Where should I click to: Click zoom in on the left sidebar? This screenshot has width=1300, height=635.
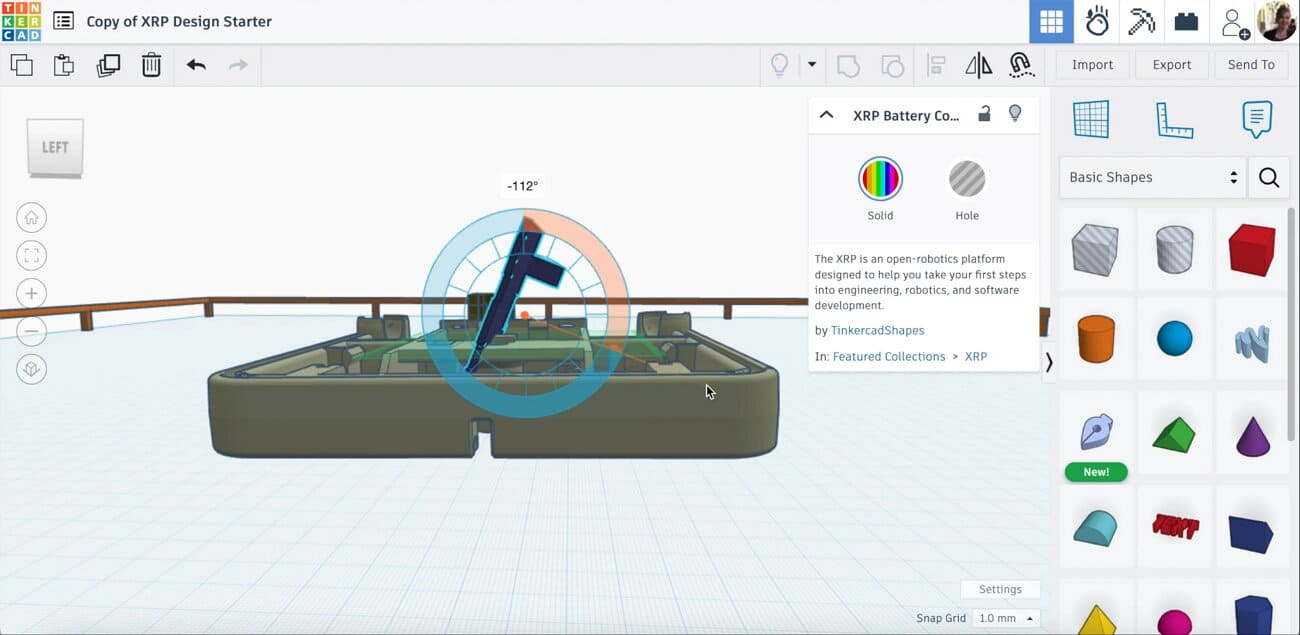coord(31,293)
